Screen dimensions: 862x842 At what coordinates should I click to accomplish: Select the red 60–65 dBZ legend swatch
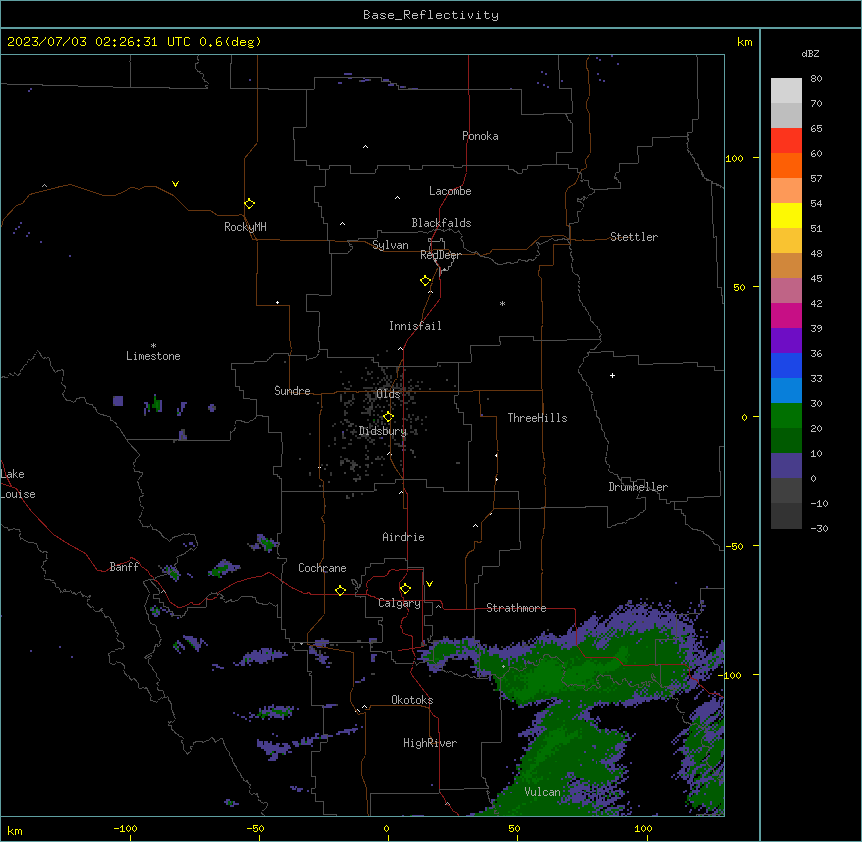(786, 140)
